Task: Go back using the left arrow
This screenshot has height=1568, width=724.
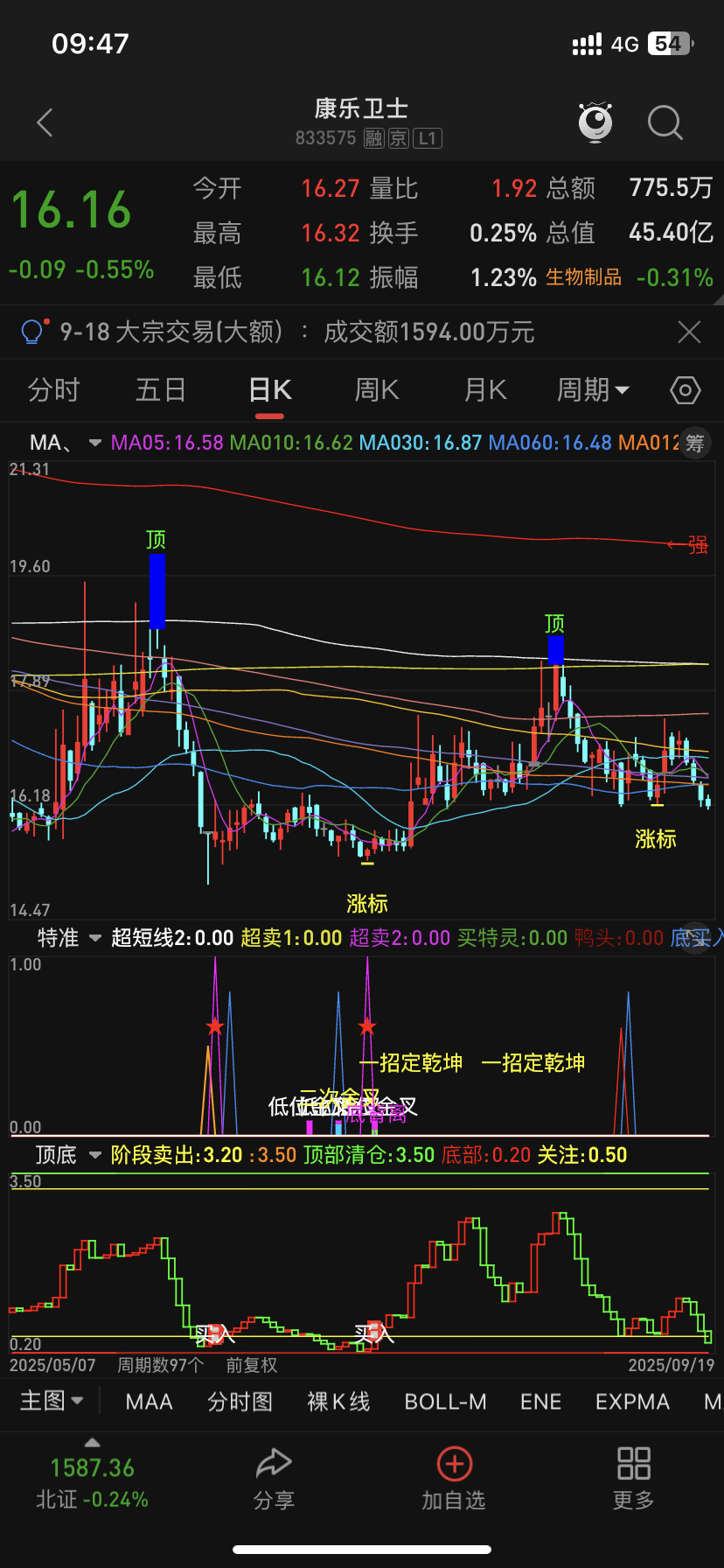Action: [45, 123]
